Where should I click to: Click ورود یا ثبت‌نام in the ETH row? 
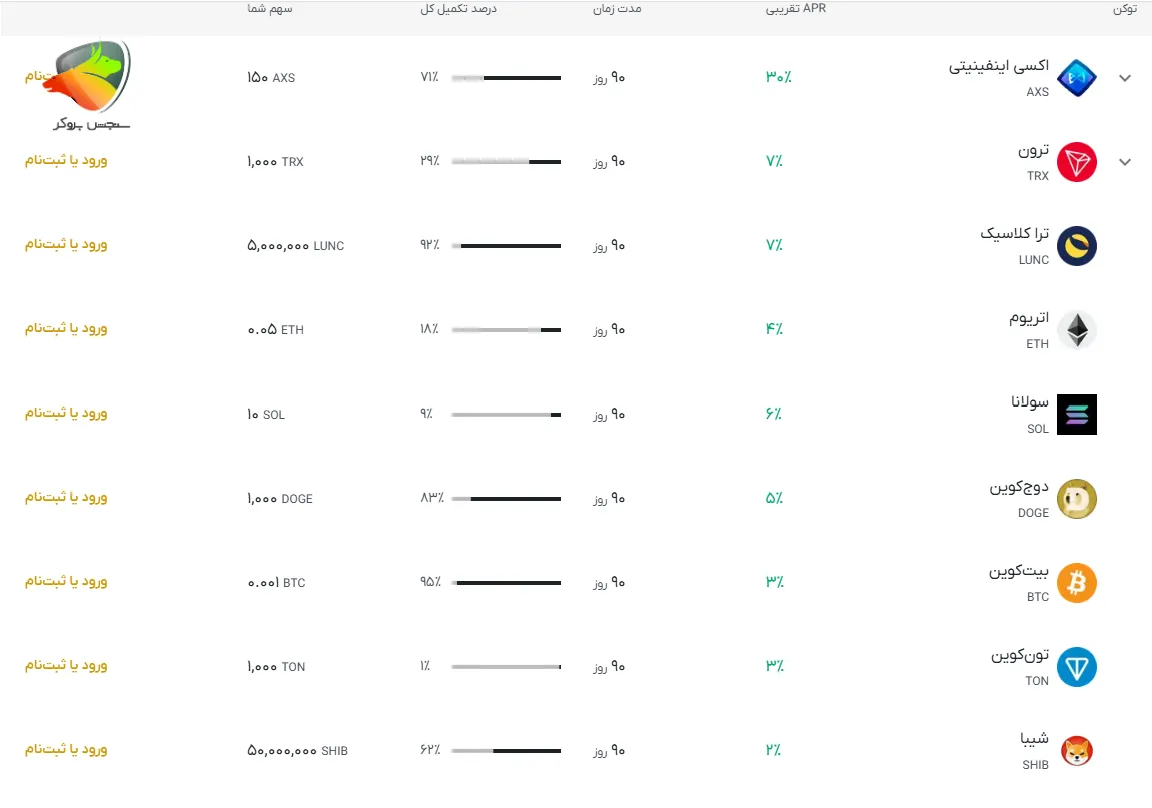click(x=66, y=328)
